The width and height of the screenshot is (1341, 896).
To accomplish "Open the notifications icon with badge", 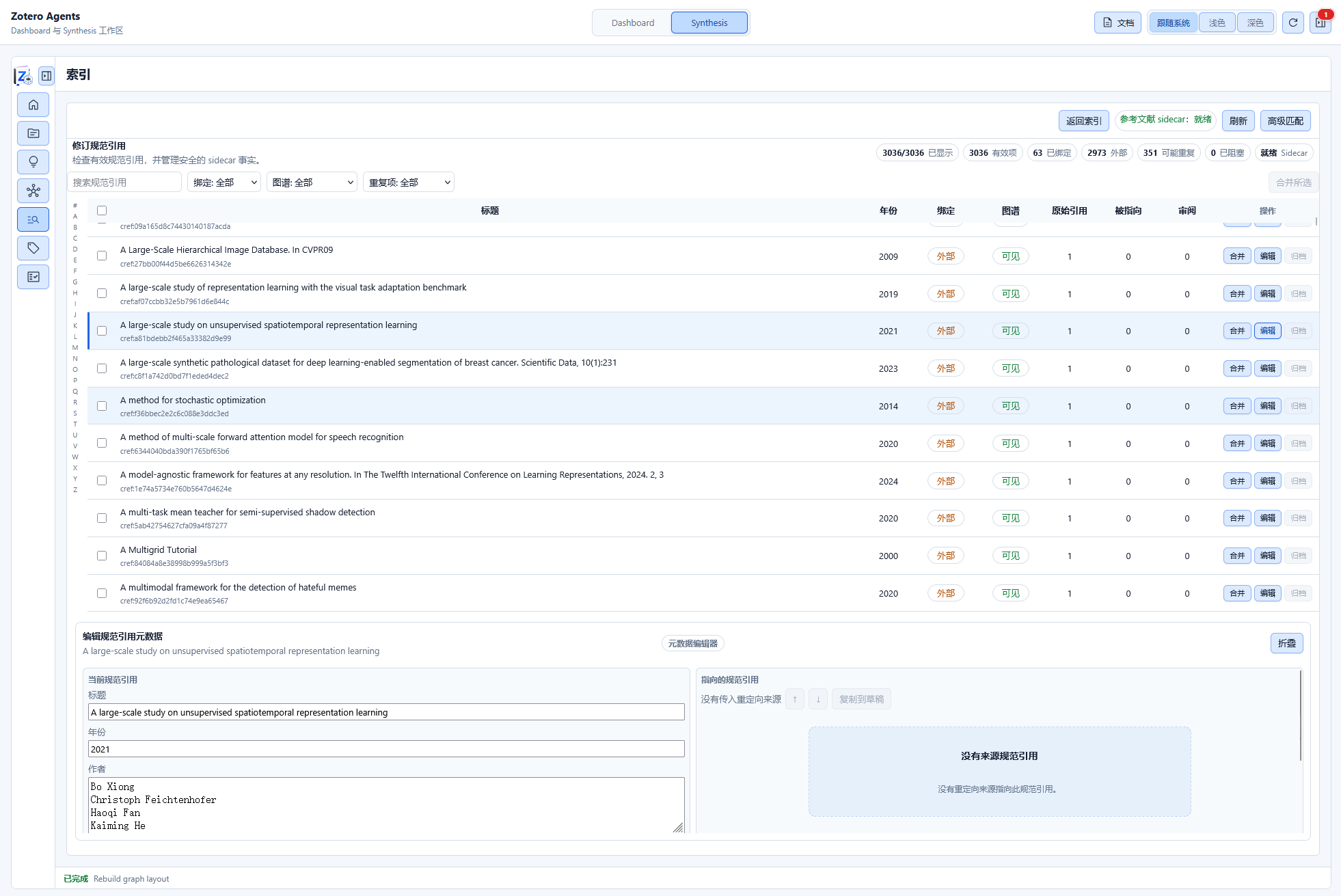I will [1320, 23].
